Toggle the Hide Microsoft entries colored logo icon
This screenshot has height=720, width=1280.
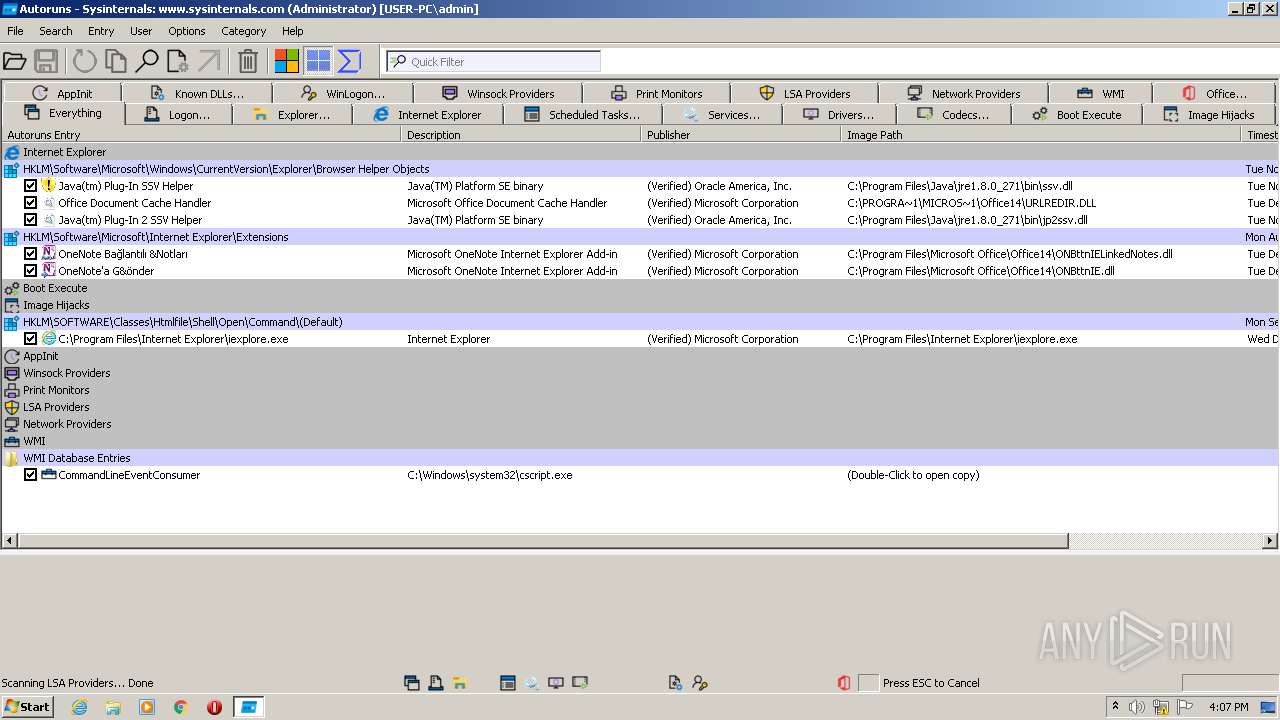pyautogui.click(x=287, y=62)
